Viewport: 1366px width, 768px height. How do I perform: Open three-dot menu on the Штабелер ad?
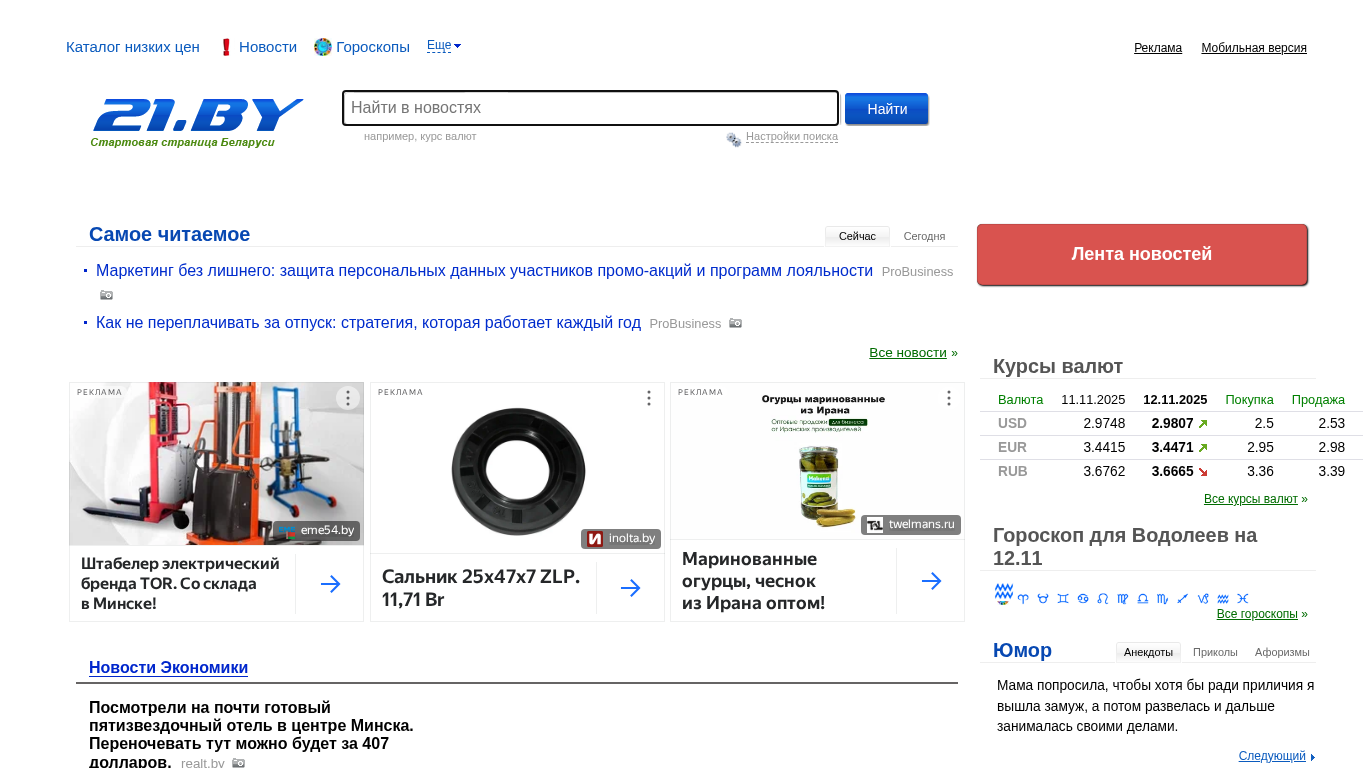point(348,398)
